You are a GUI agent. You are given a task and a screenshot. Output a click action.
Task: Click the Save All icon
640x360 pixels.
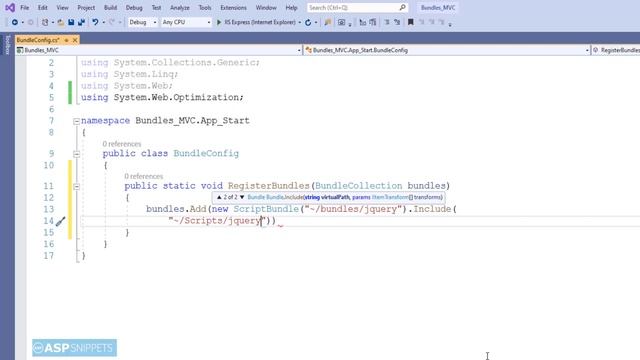81,22
